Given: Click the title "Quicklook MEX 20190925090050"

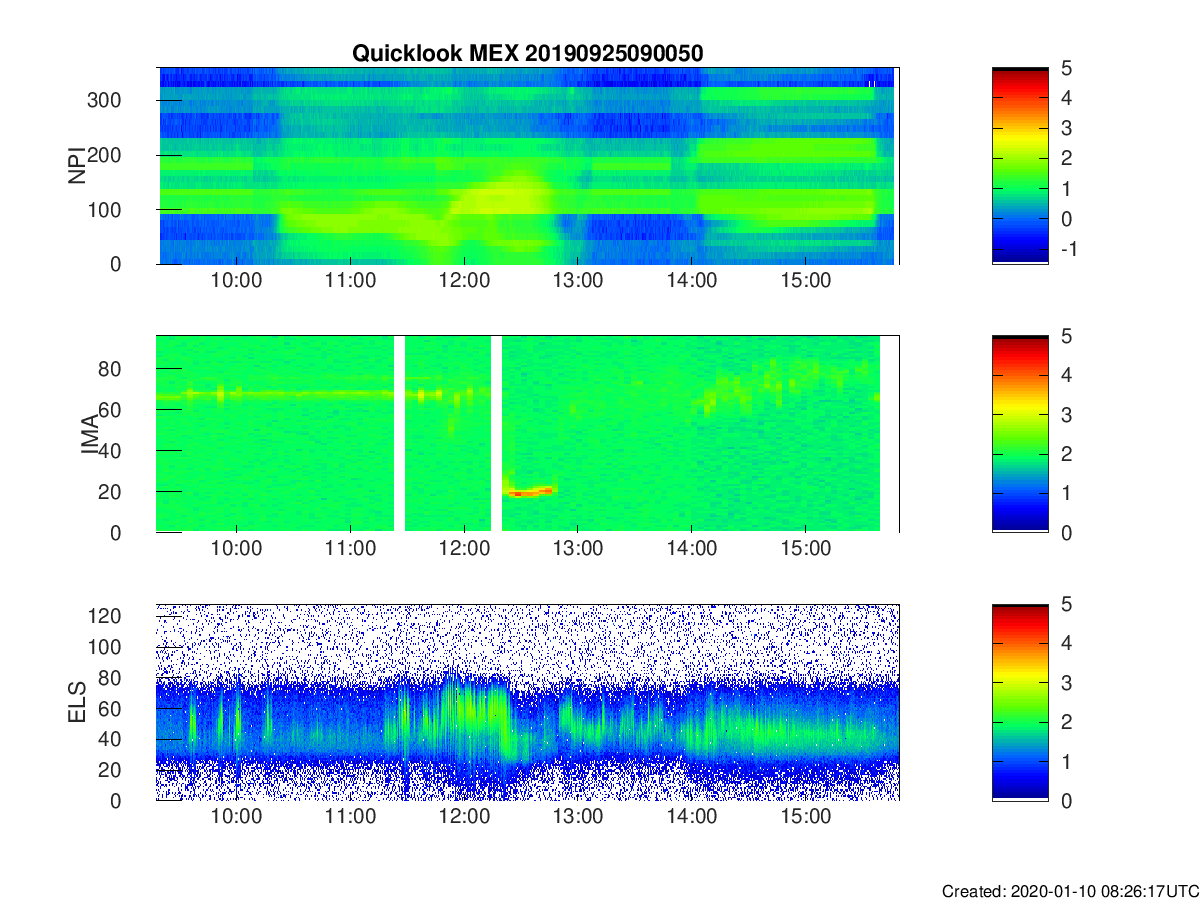Looking at the screenshot, I should click(528, 54).
